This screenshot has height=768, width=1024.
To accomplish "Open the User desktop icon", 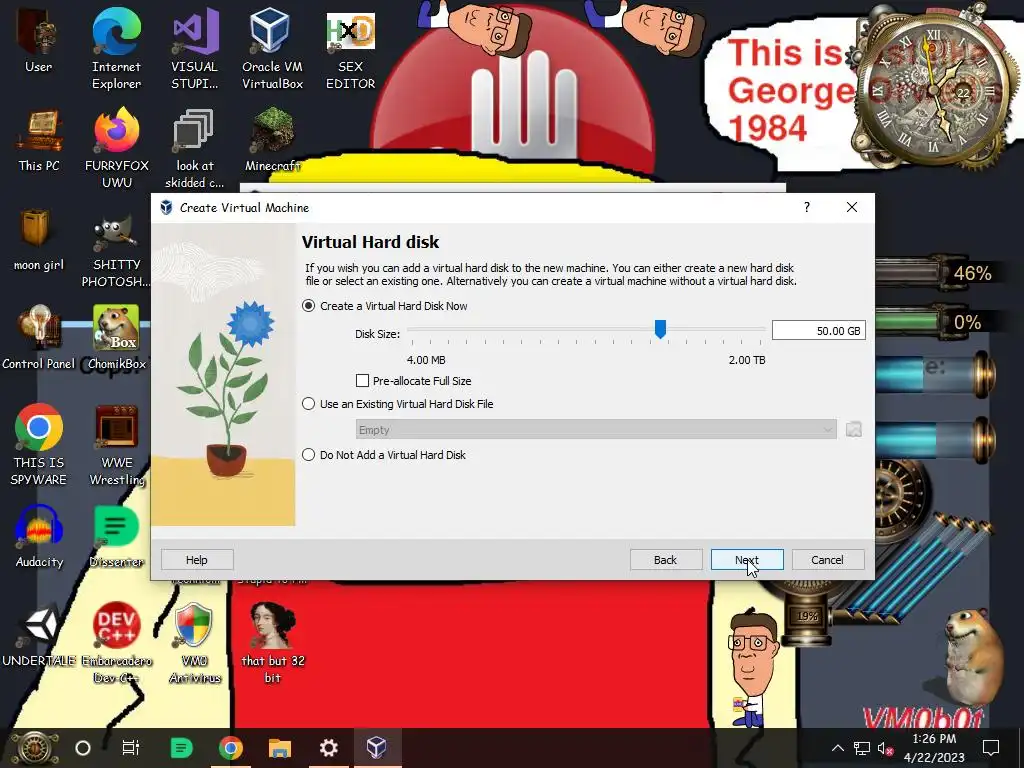I will coord(39,40).
